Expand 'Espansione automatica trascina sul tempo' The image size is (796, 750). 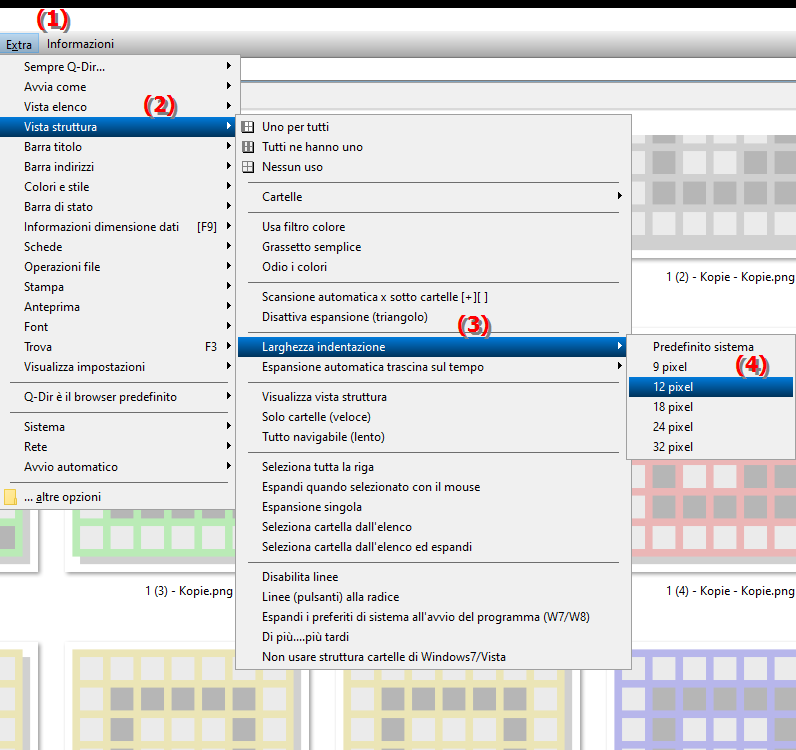[433, 367]
